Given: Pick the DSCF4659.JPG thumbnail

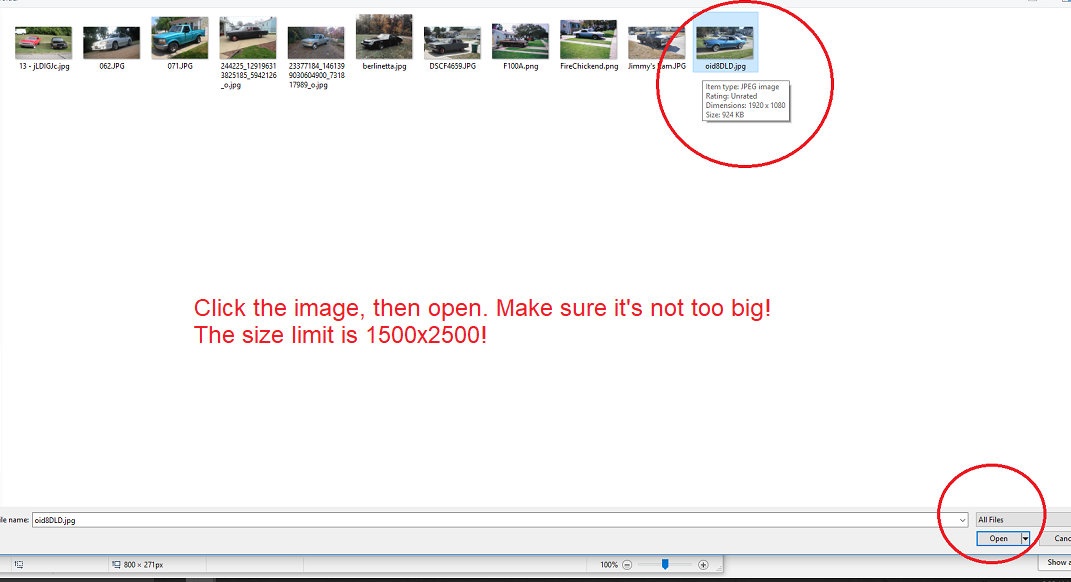Looking at the screenshot, I should pyautogui.click(x=452, y=43).
